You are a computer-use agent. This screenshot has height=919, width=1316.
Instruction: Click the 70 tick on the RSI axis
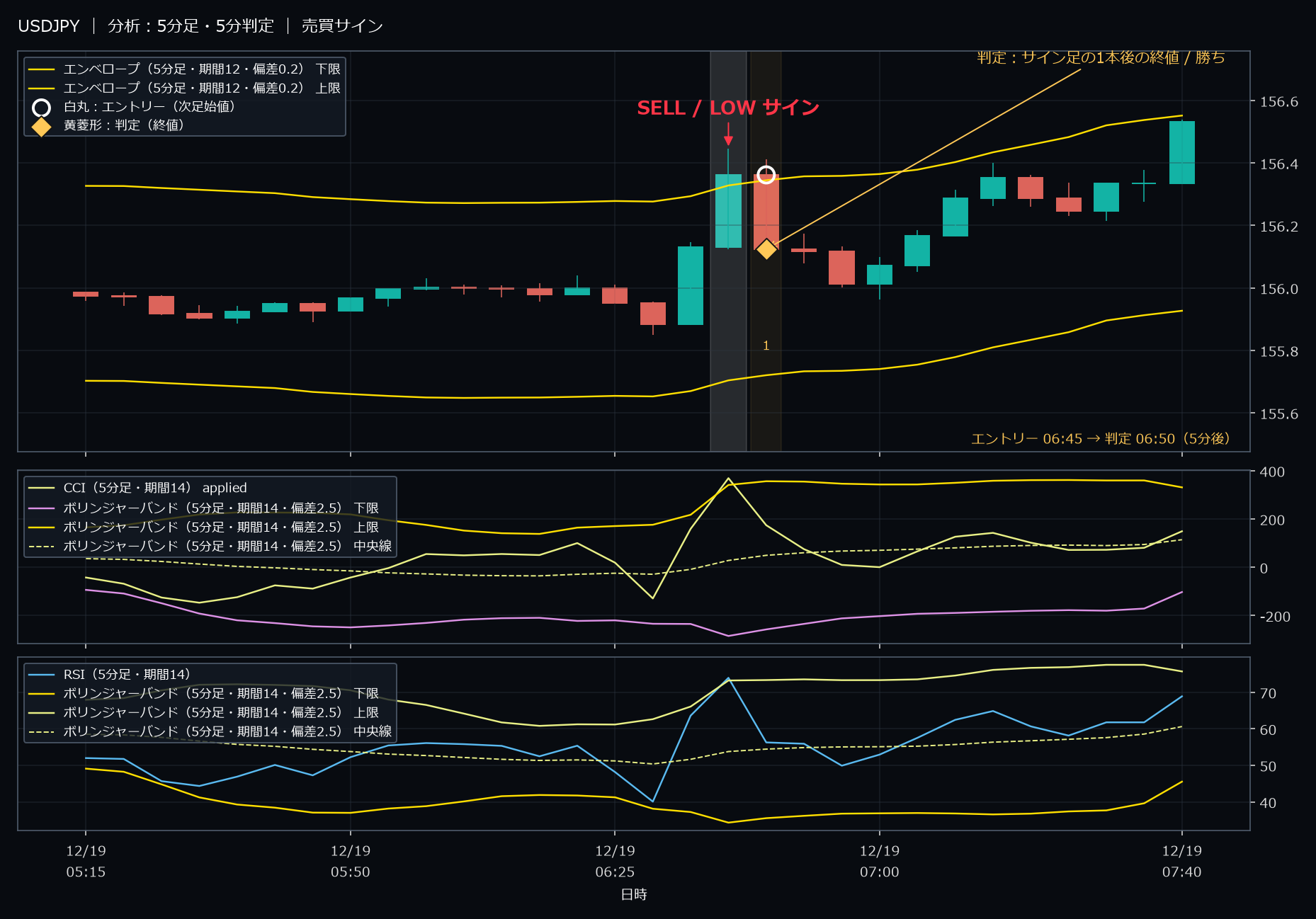pyautogui.click(x=1268, y=694)
